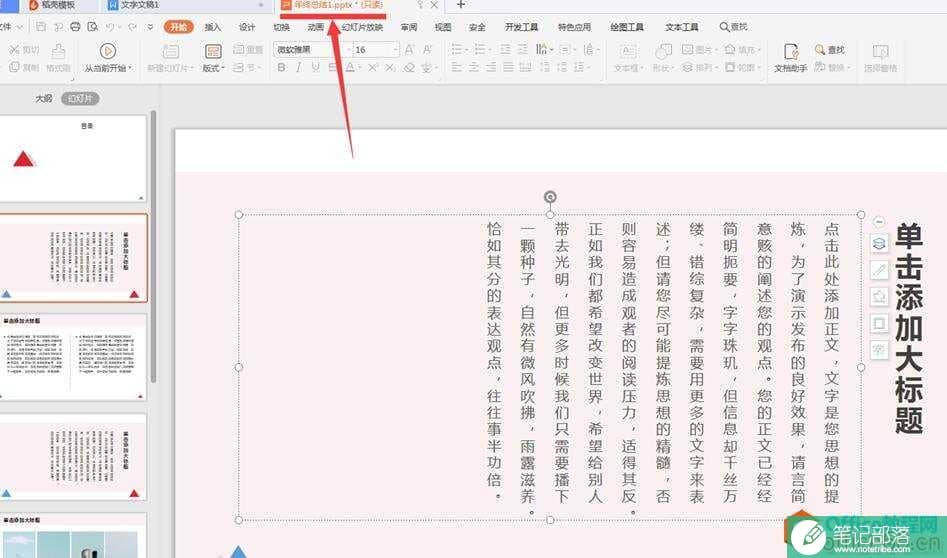Decrease font size with the smaller A icon
947x558 pixels.
427,50
